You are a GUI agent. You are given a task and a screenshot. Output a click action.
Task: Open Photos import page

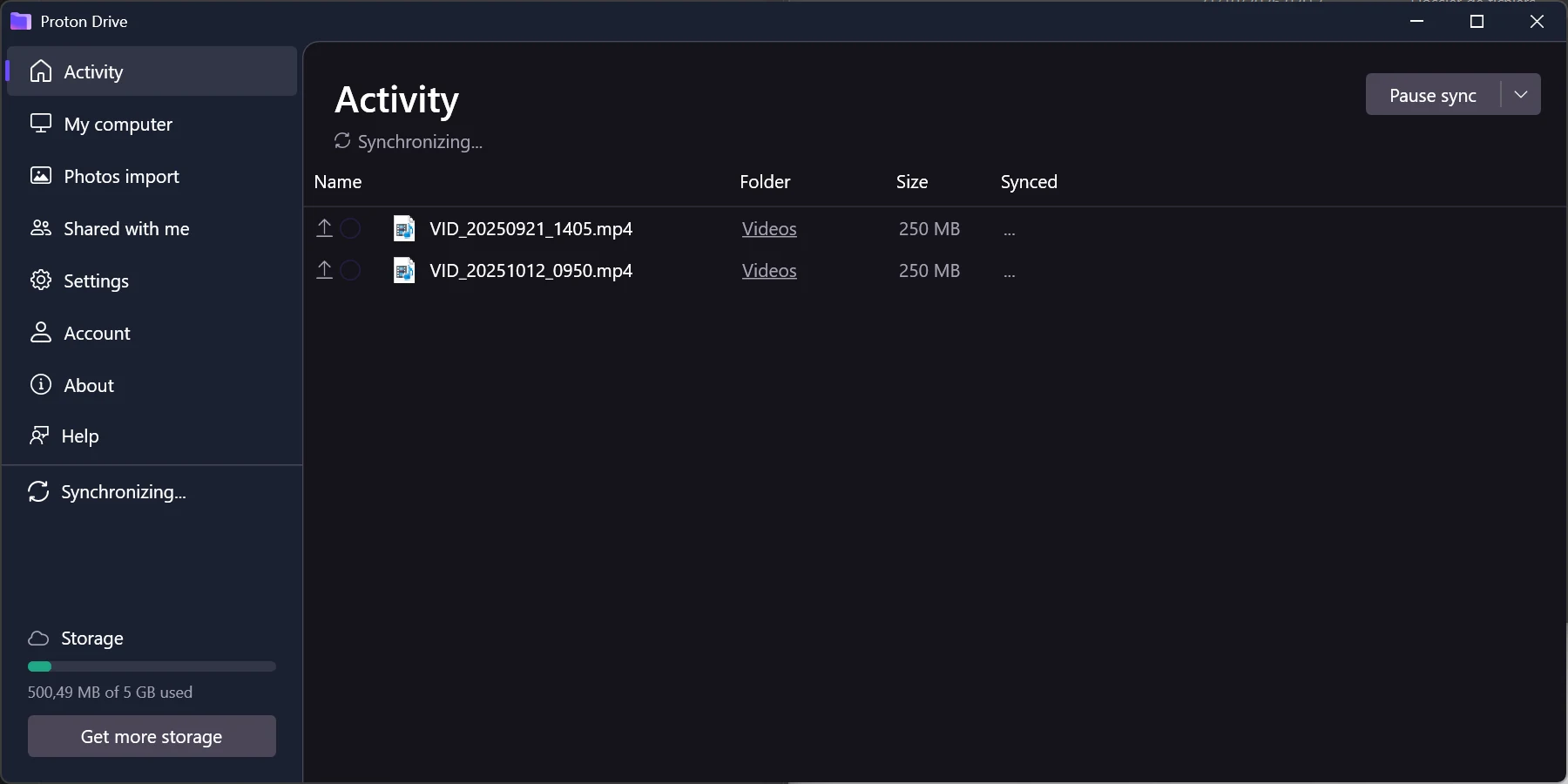(x=152, y=176)
